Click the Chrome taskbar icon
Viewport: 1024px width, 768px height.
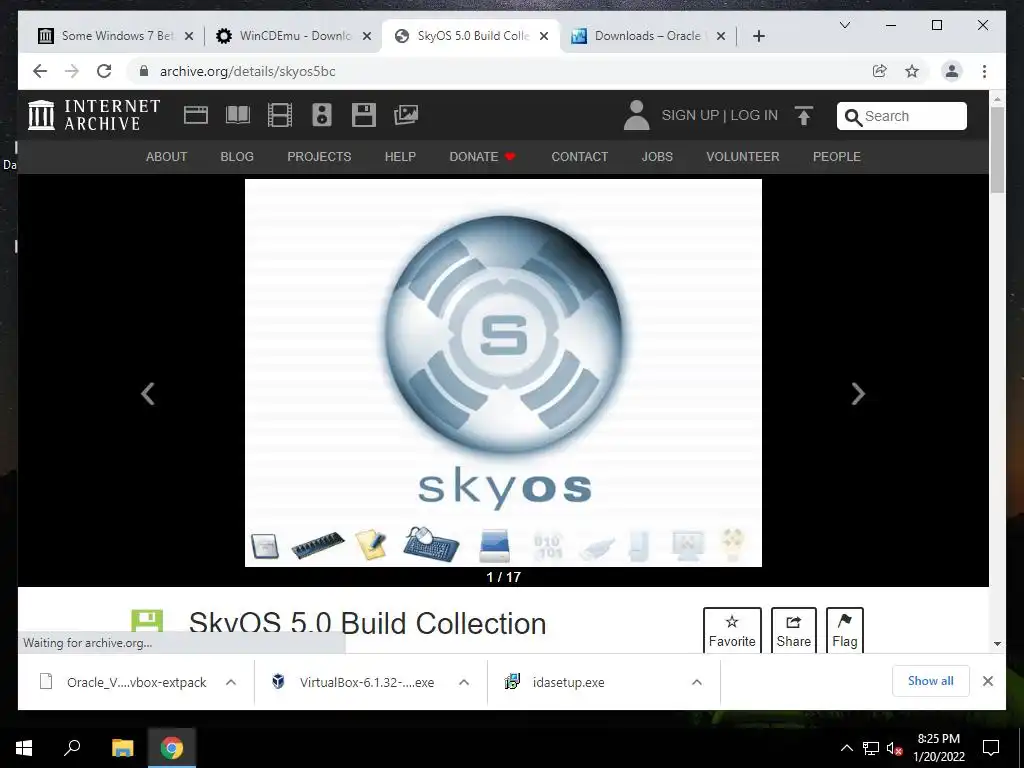pos(172,748)
